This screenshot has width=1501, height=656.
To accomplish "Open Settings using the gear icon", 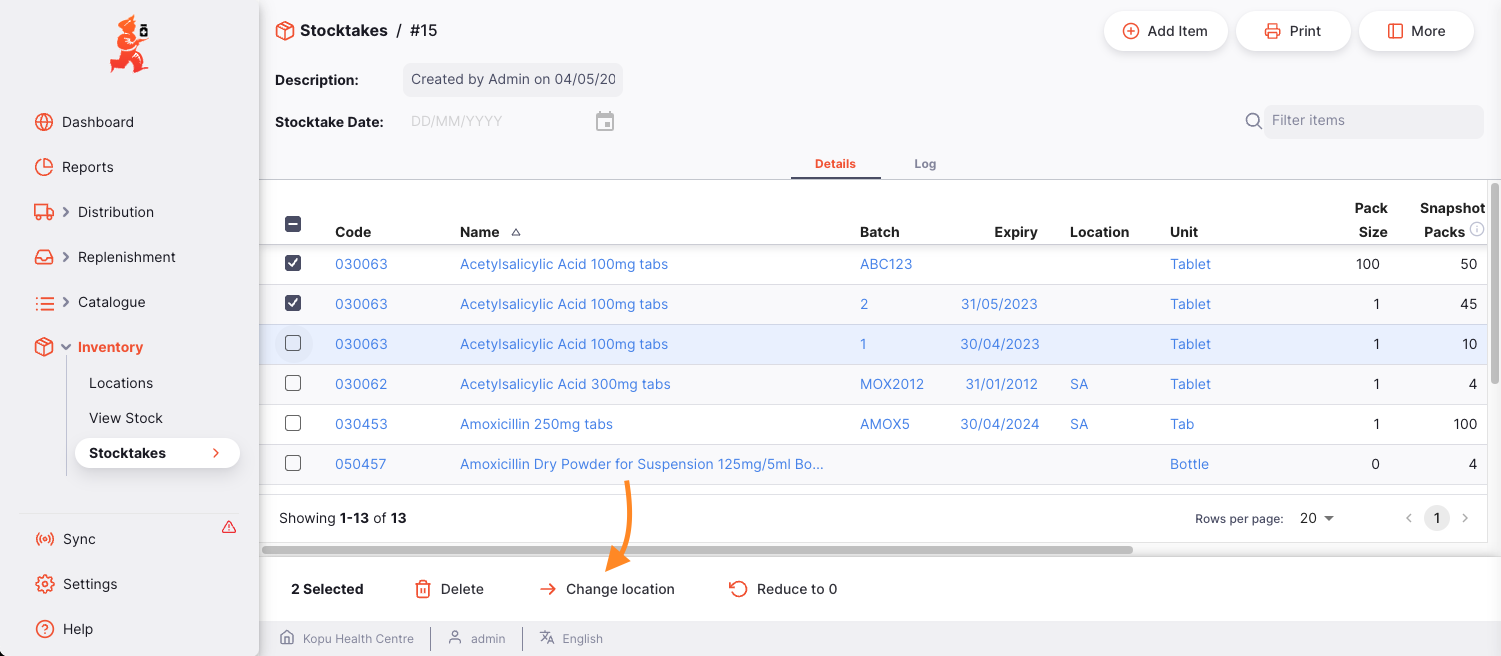I will (44, 584).
